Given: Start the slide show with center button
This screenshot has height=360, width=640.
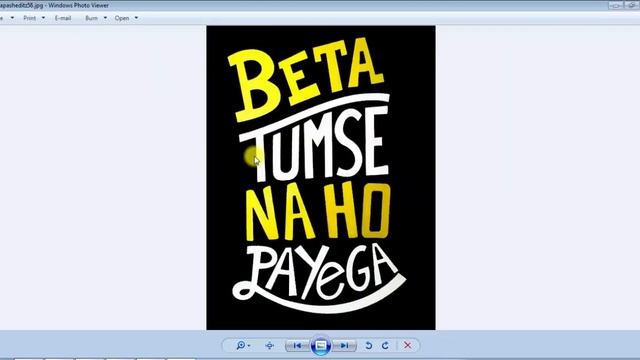Looking at the screenshot, I should click(321, 346).
